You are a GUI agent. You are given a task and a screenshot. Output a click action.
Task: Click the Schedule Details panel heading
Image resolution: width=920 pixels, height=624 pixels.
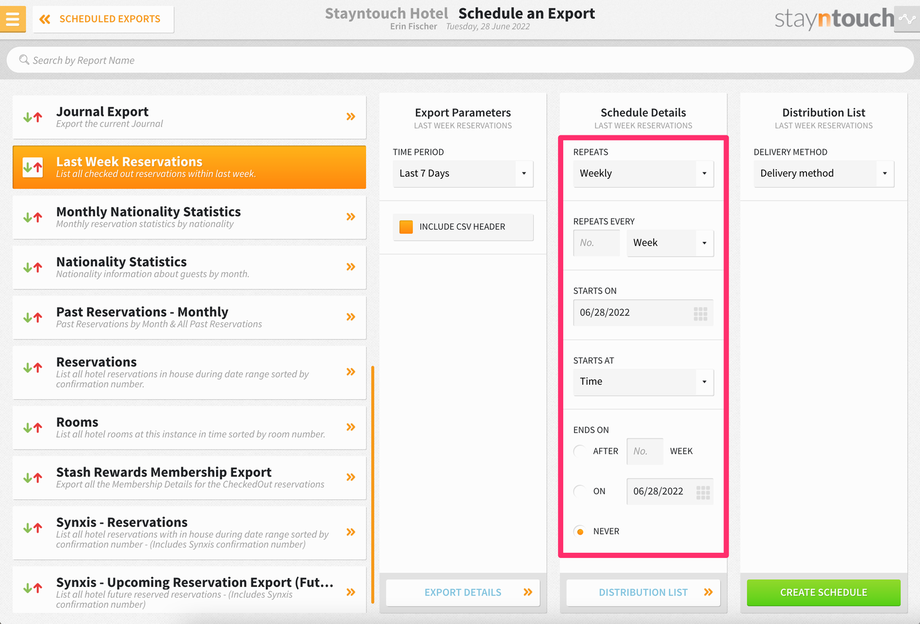pos(643,113)
